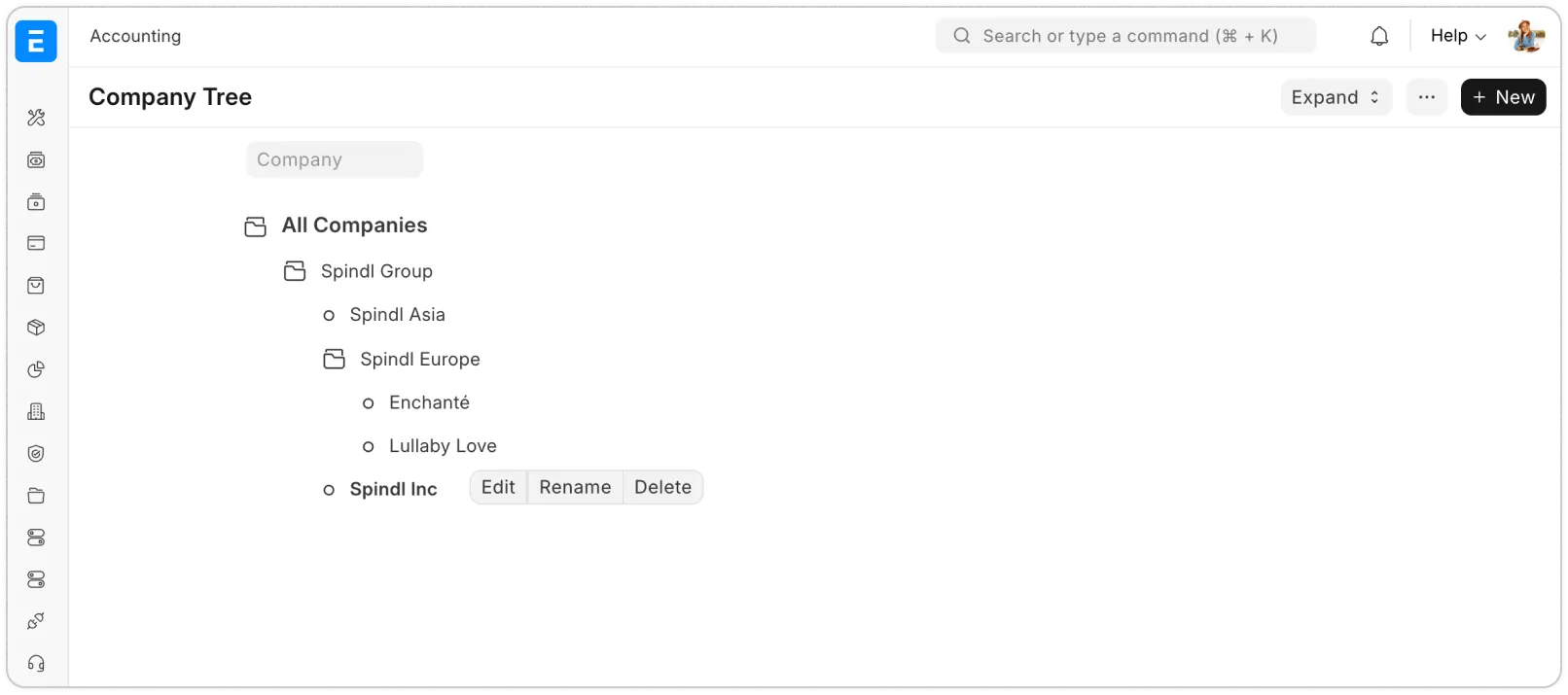Viewport: 1568px width, 695px height.
Task: Click the wrench tools sidebar icon
Action: pos(36,118)
